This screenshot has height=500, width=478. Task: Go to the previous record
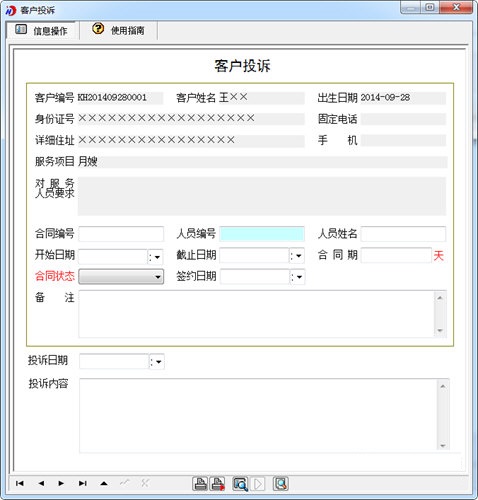pyautogui.click(x=41, y=483)
